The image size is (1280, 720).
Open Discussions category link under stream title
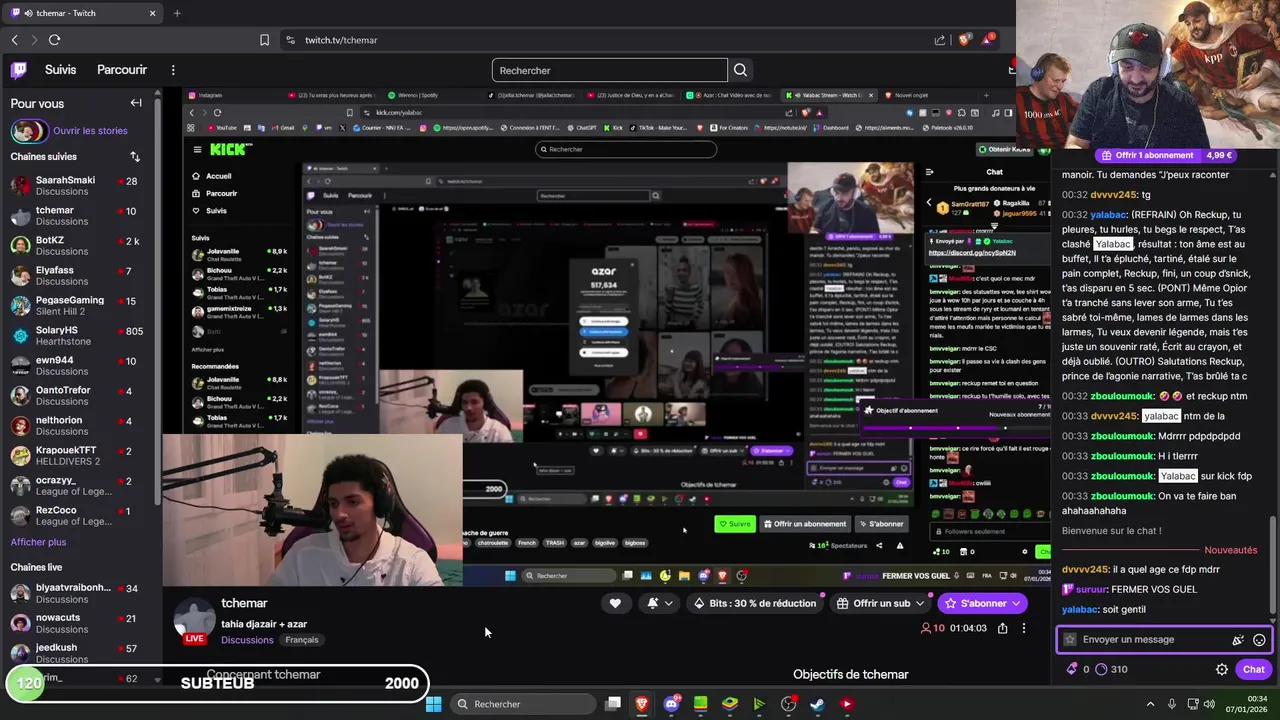[x=247, y=640]
